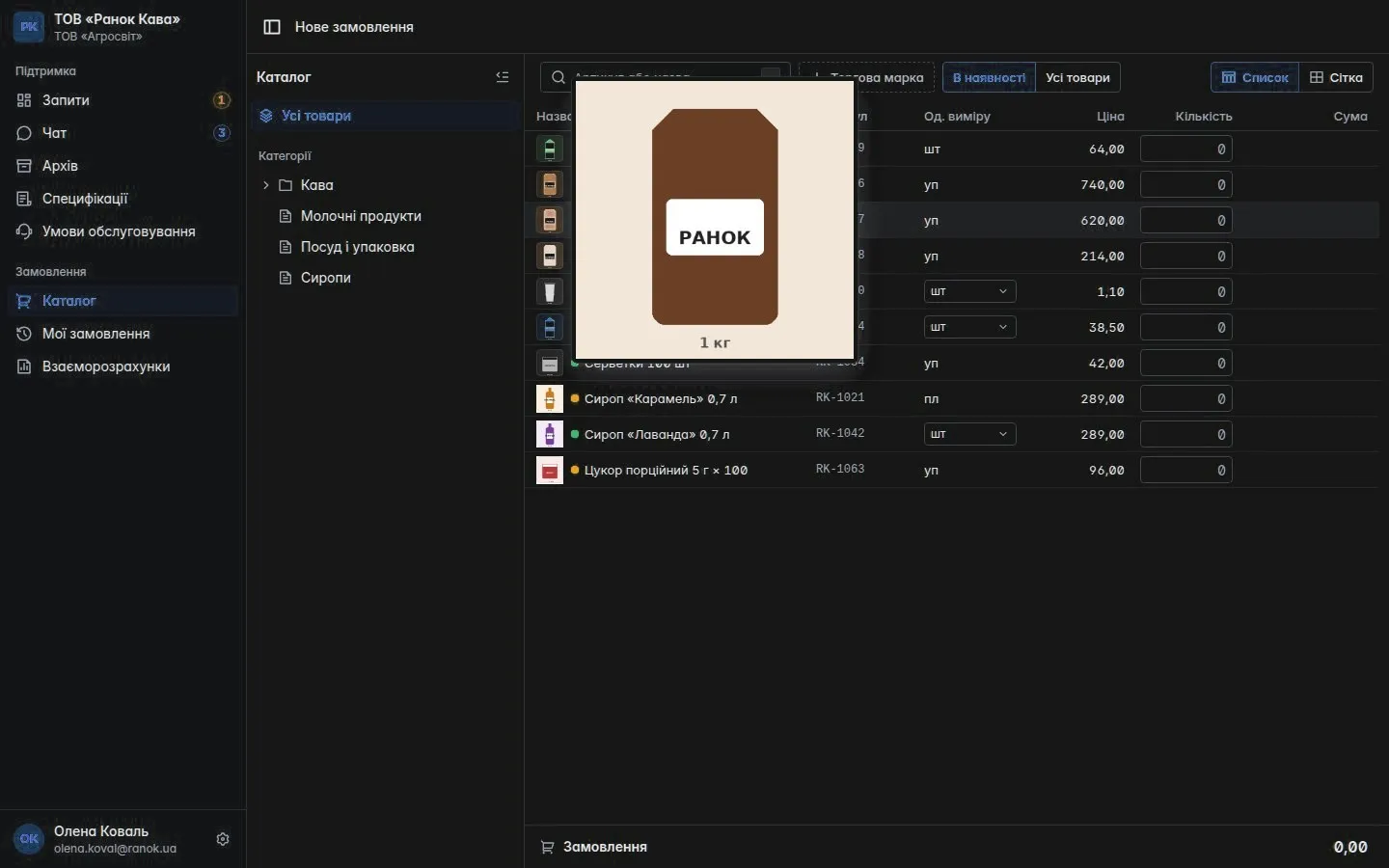Image resolution: width=1389 pixels, height=868 pixels.
Task: Click the РК company logo avatar
Action: tap(29, 27)
